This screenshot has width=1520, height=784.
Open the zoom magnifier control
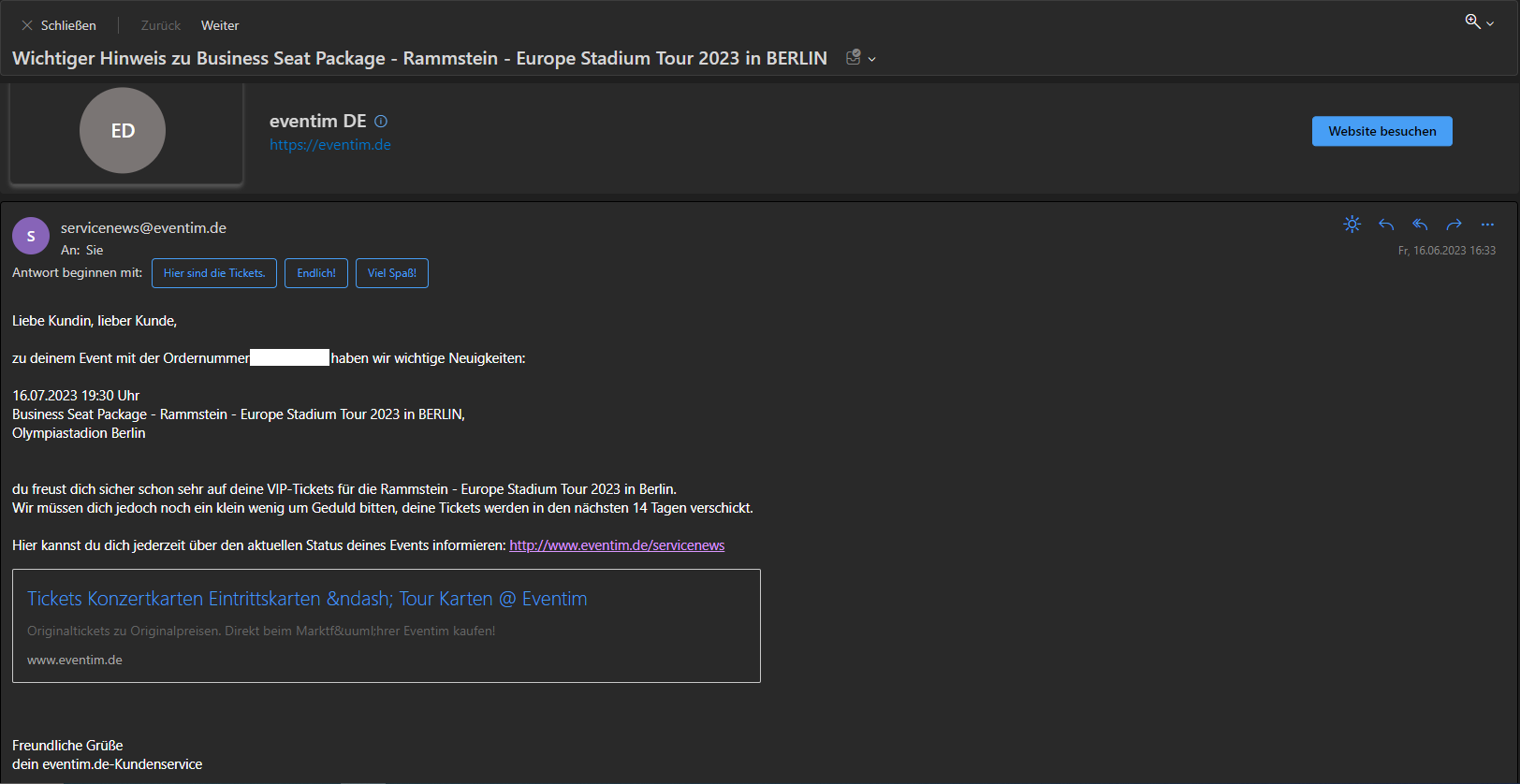pos(1472,22)
